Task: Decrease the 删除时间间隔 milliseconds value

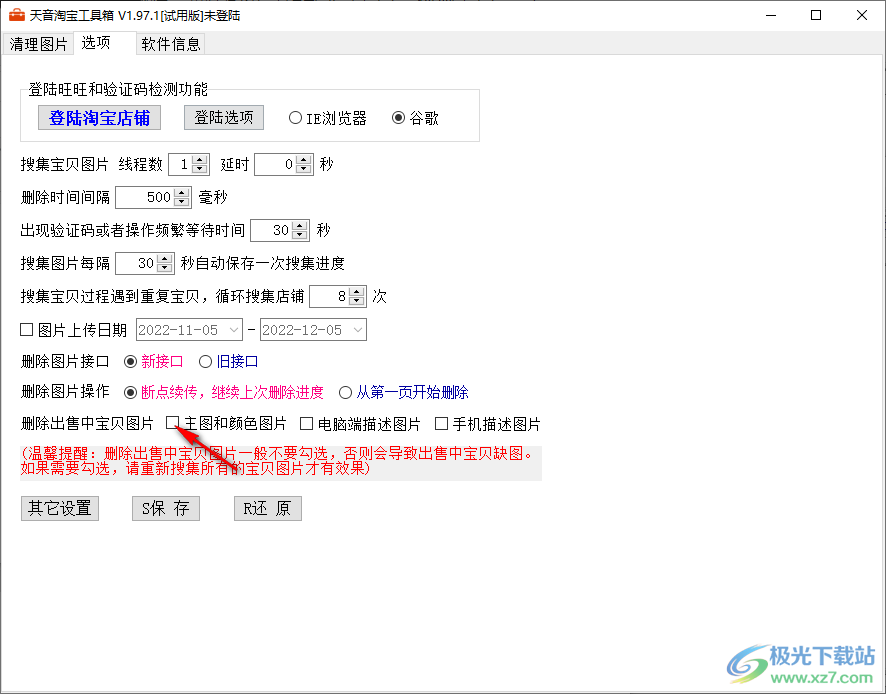Action: (x=182, y=202)
